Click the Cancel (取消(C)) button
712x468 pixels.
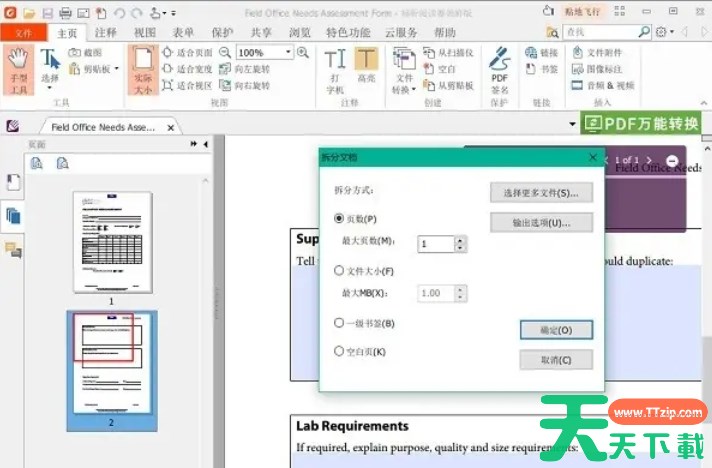coord(556,360)
